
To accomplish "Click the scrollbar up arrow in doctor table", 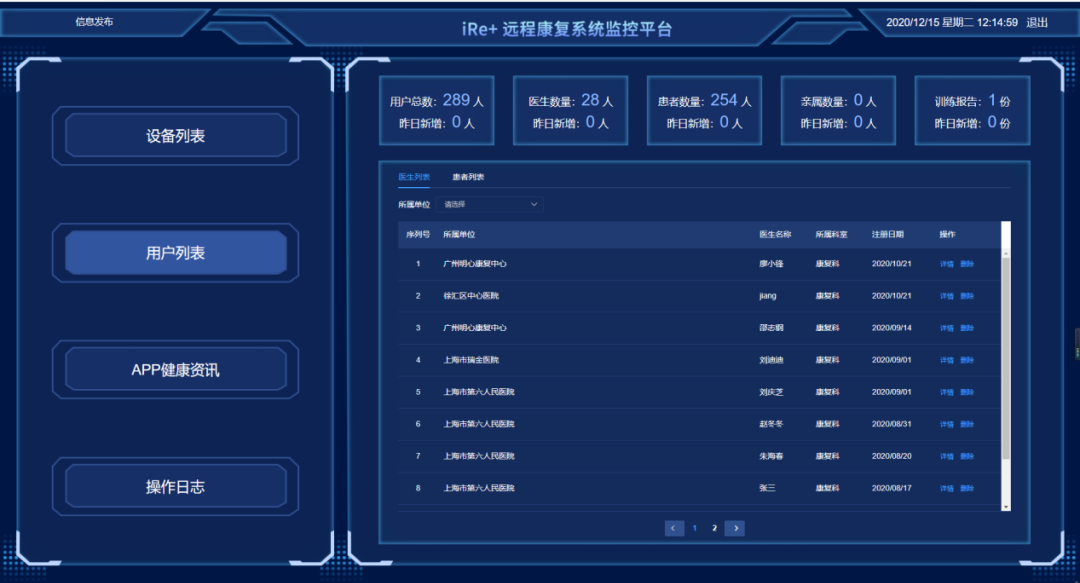I will tap(1006, 227).
